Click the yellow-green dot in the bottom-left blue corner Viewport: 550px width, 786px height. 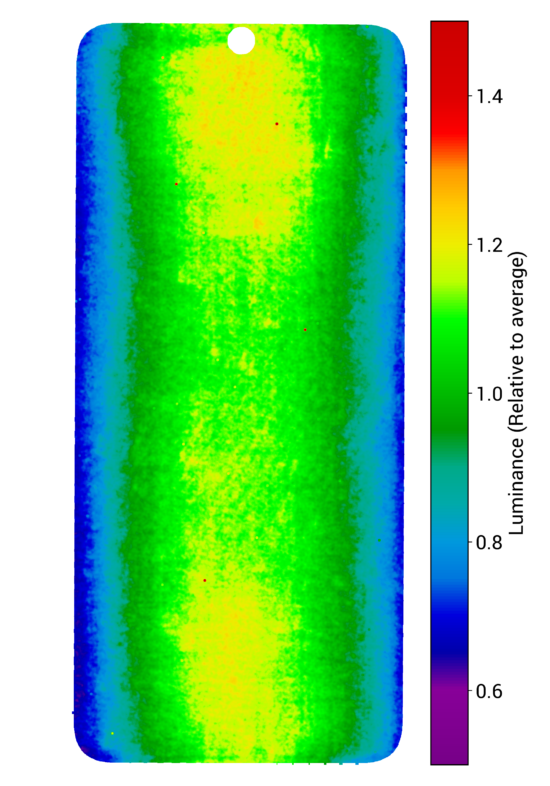point(112,733)
